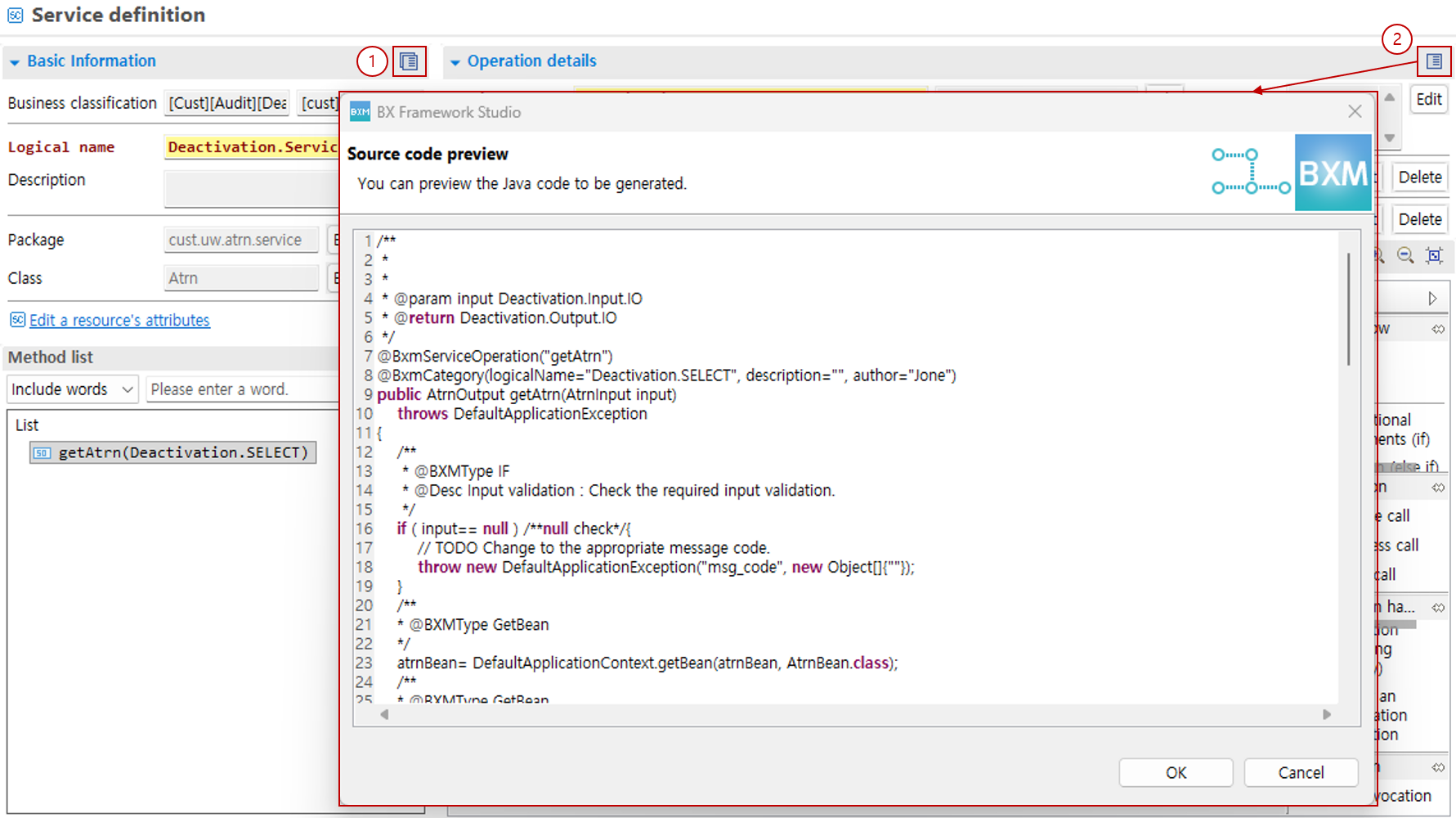The width and height of the screenshot is (1456, 818).
Task: Click the Service definition title icon
Action: point(15,16)
